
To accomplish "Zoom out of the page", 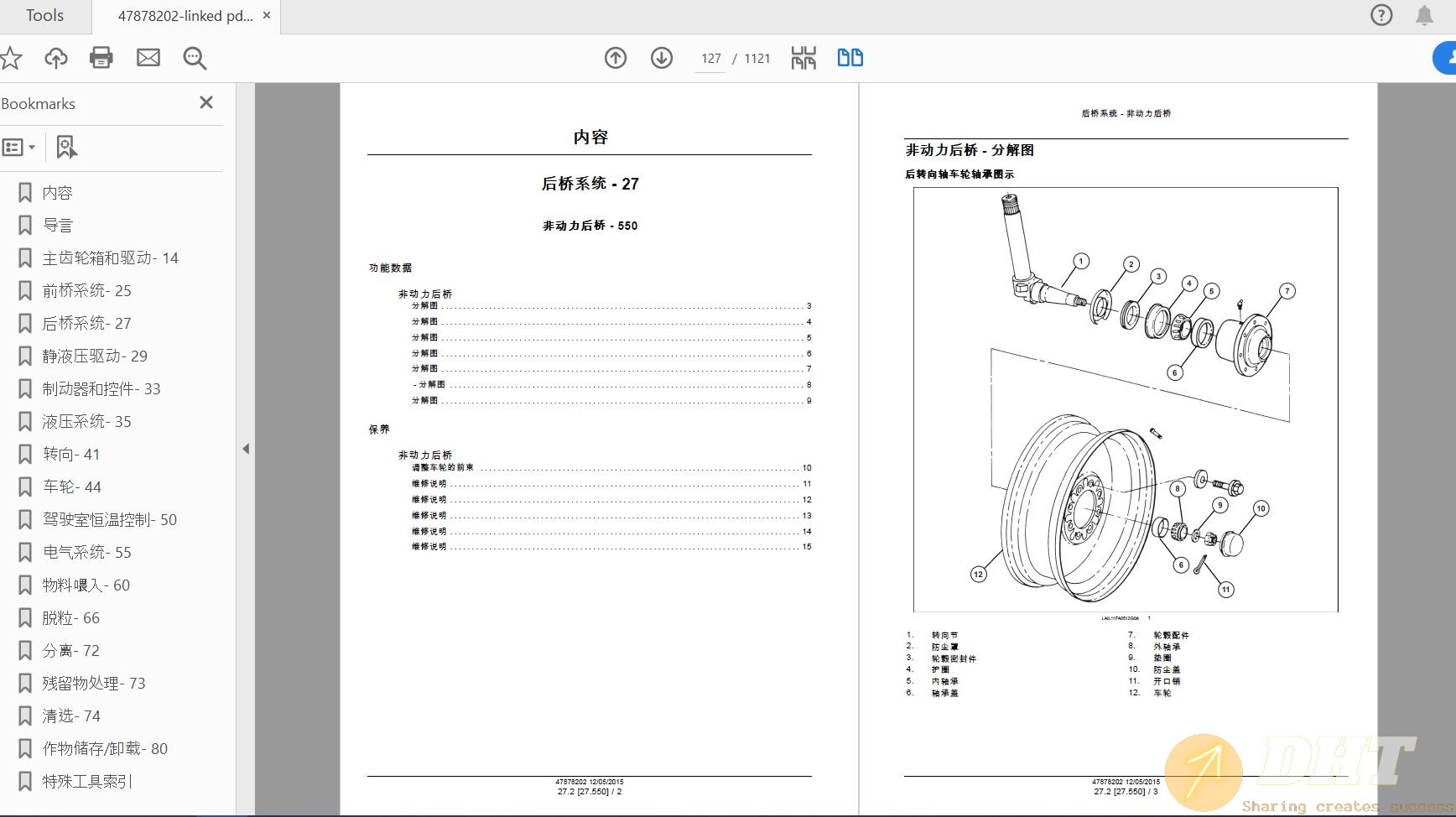I will (x=195, y=59).
